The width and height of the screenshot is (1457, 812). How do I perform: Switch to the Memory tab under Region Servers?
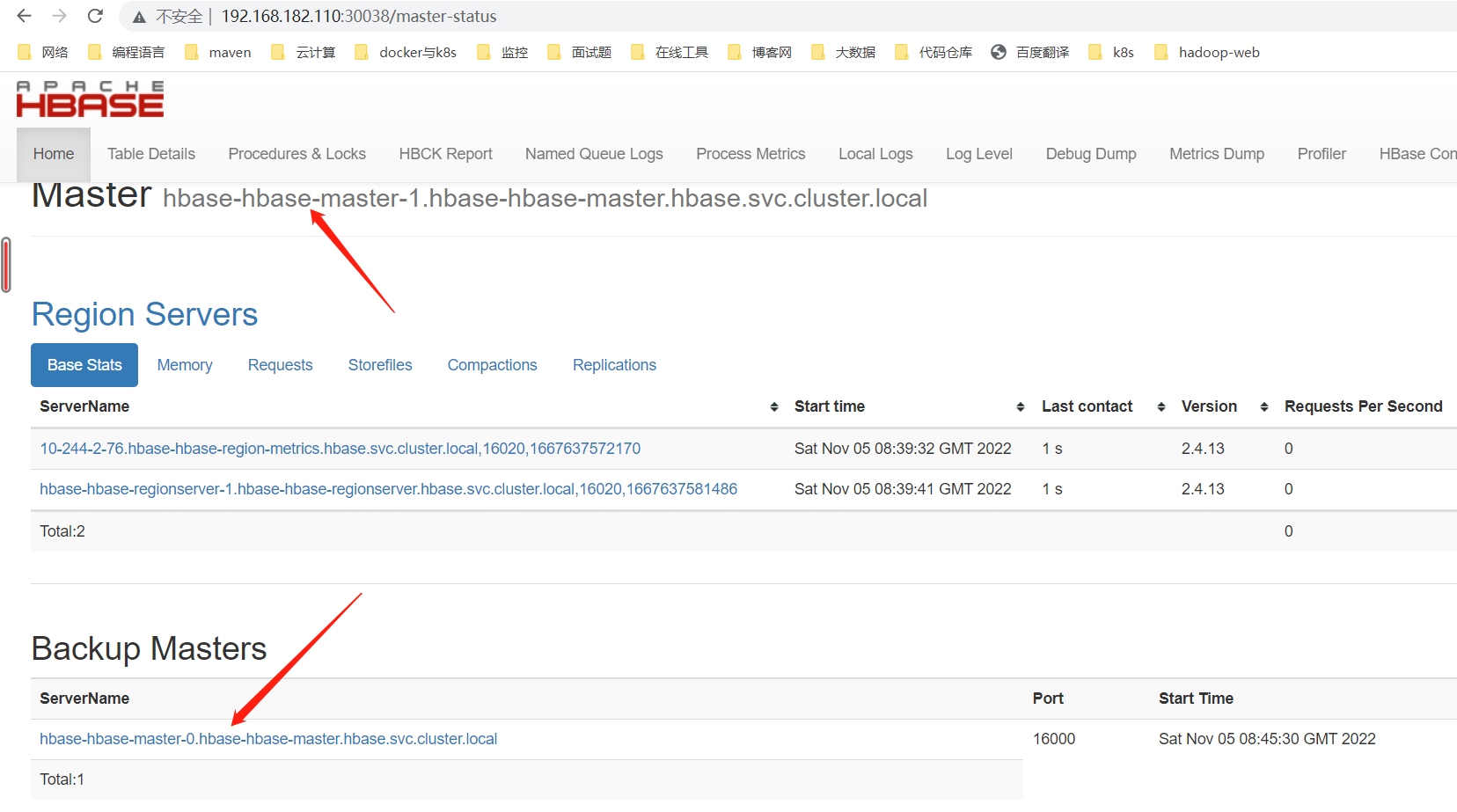(185, 364)
